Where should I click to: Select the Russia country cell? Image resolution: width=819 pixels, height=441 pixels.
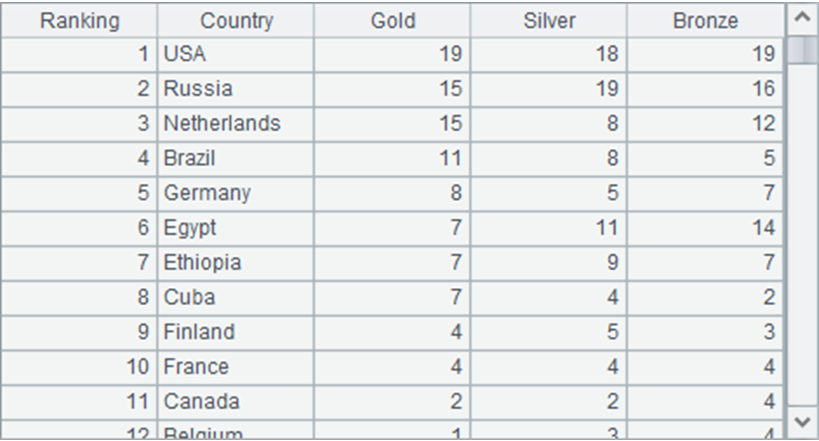(x=236, y=89)
